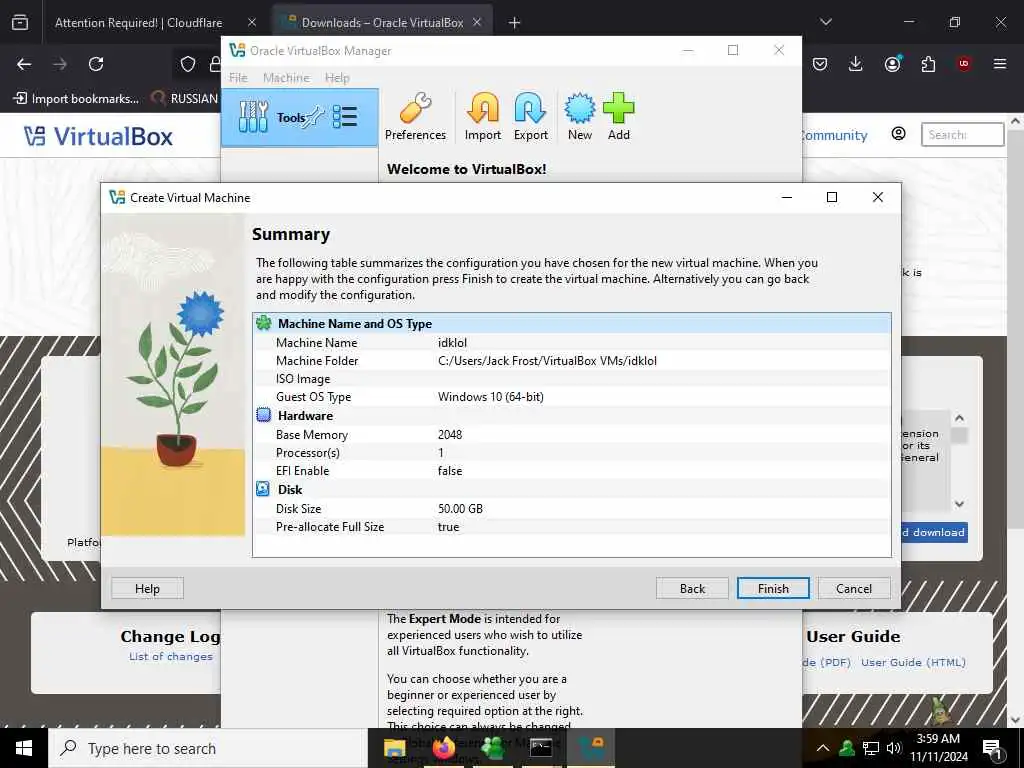Open the RUSSIAN bookmark
This screenshot has width=1024, height=768.
pos(185,99)
